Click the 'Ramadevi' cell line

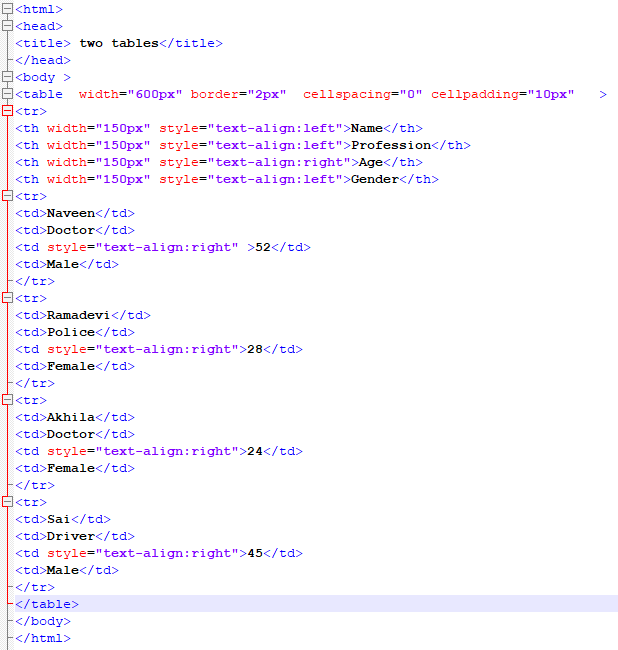[x=83, y=315]
